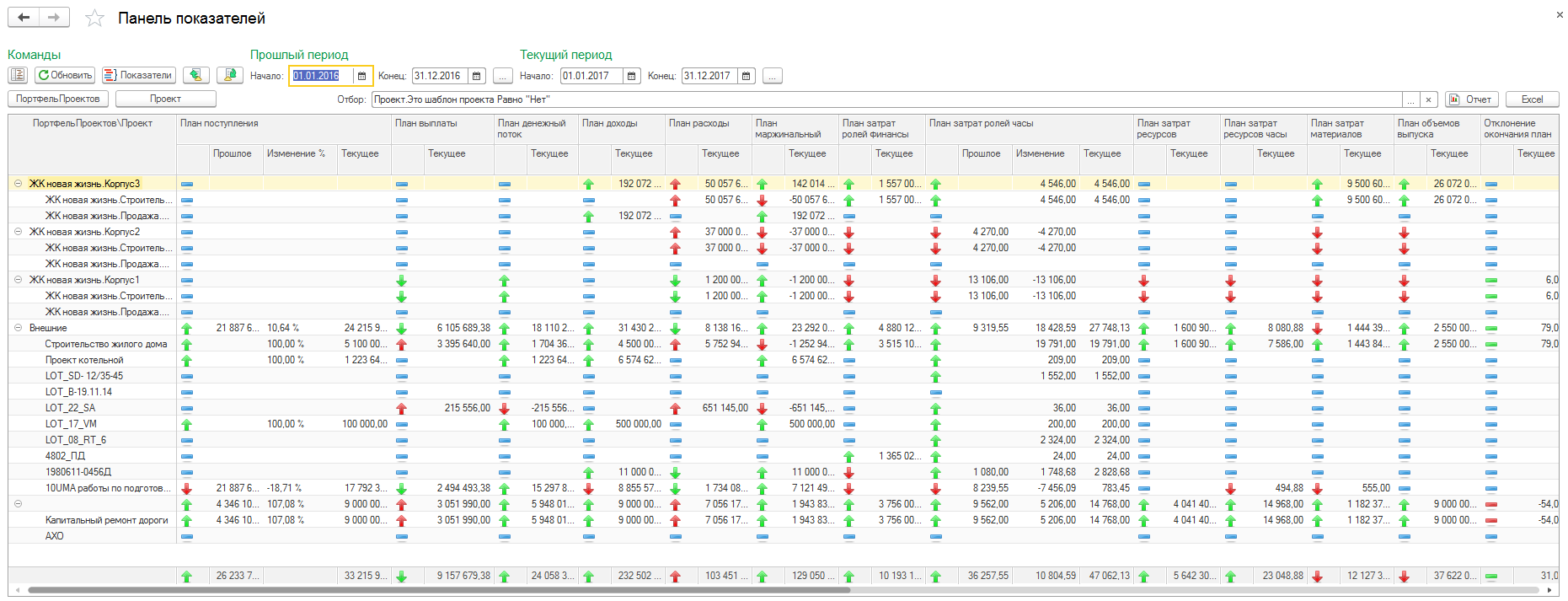
Task: Open the Отбор filter selection button
Action: (1411, 99)
